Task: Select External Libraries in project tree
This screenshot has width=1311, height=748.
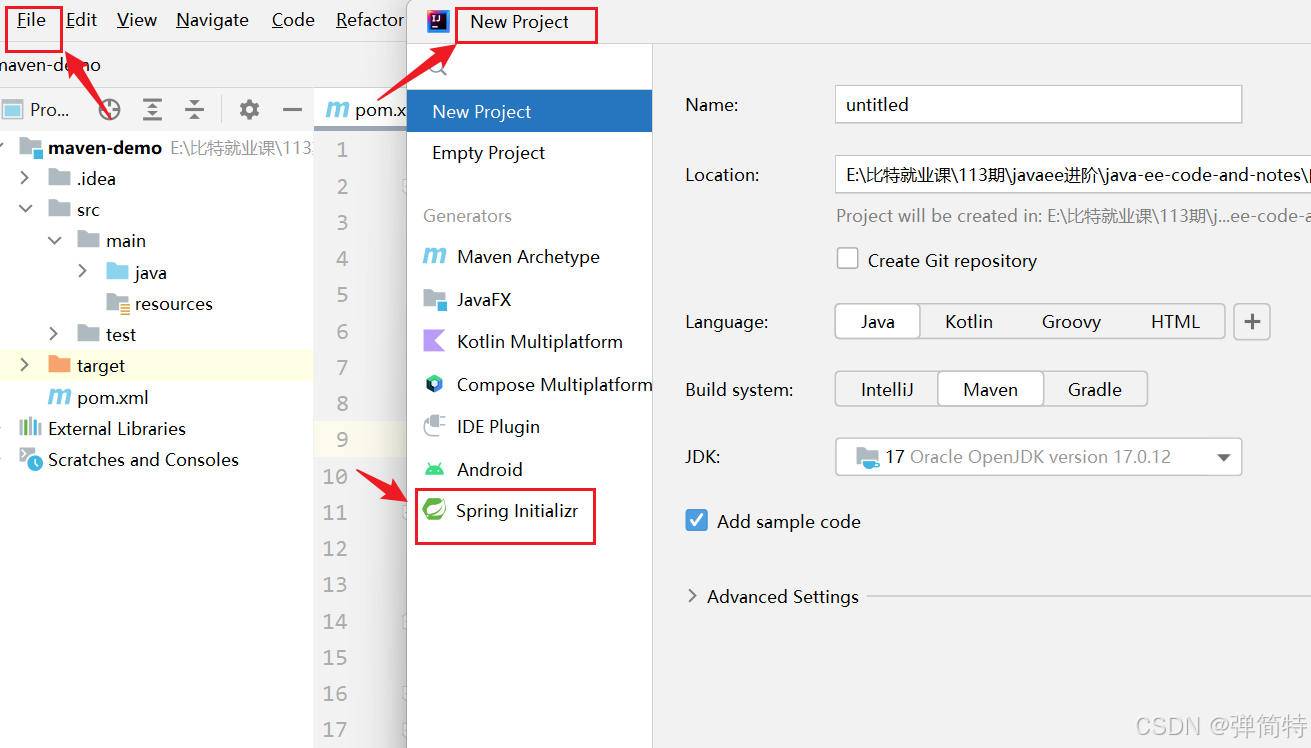Action: 117,428
